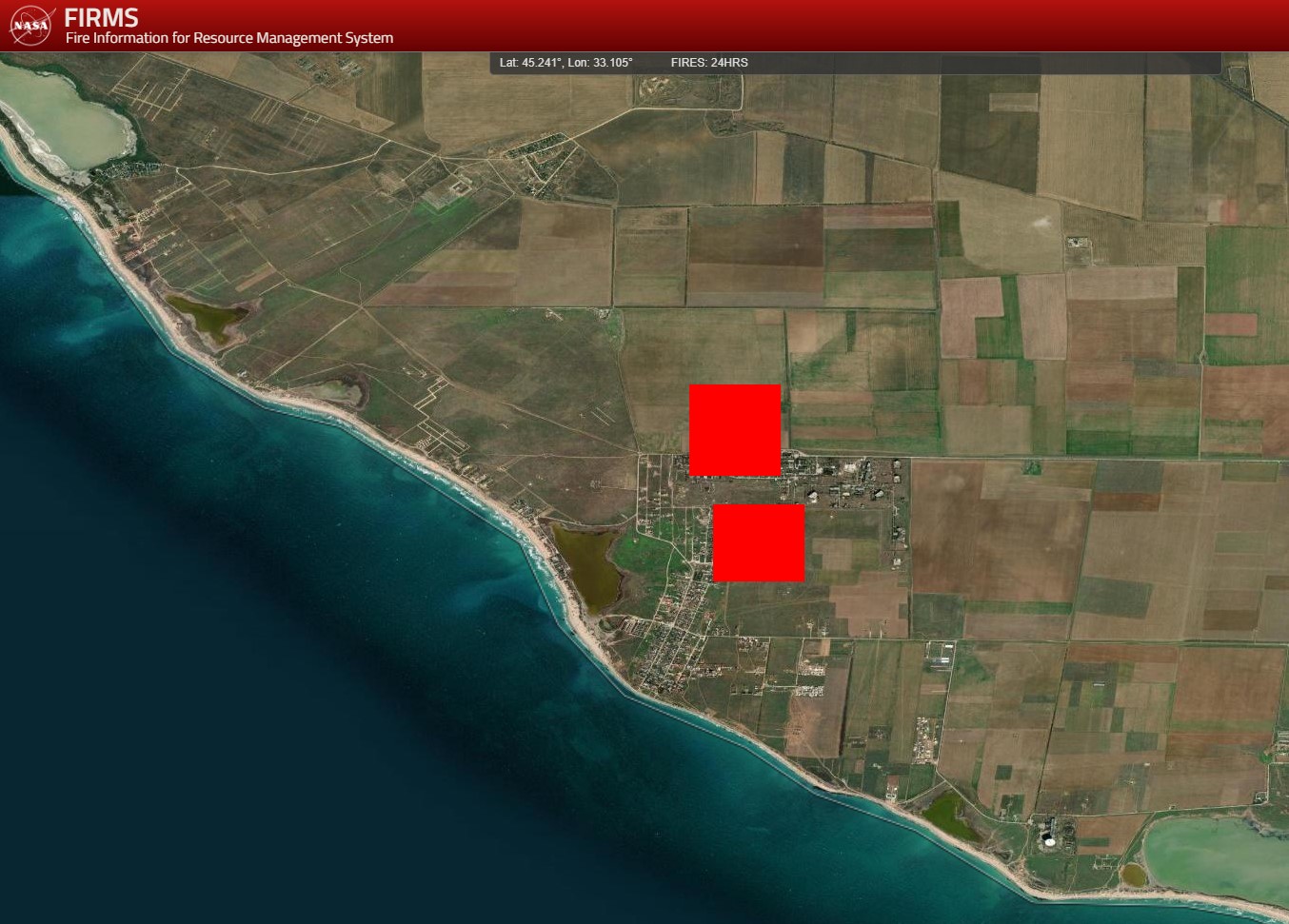The height and width of the screenshot is (924, 1289).
Task: Click the small green pond on the northwest coast
Action: point(209,317)
